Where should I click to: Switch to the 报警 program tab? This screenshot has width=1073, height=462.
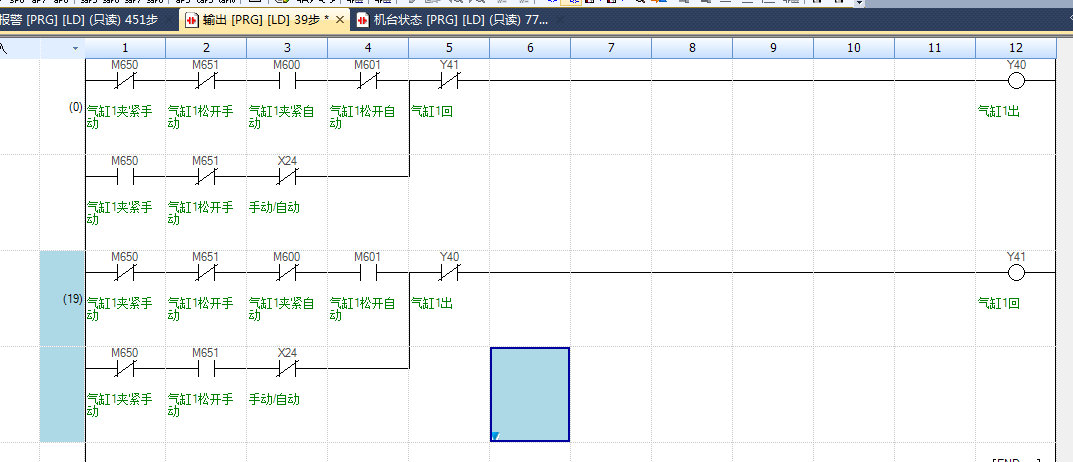pyautogui.click(x=80, y=20)
